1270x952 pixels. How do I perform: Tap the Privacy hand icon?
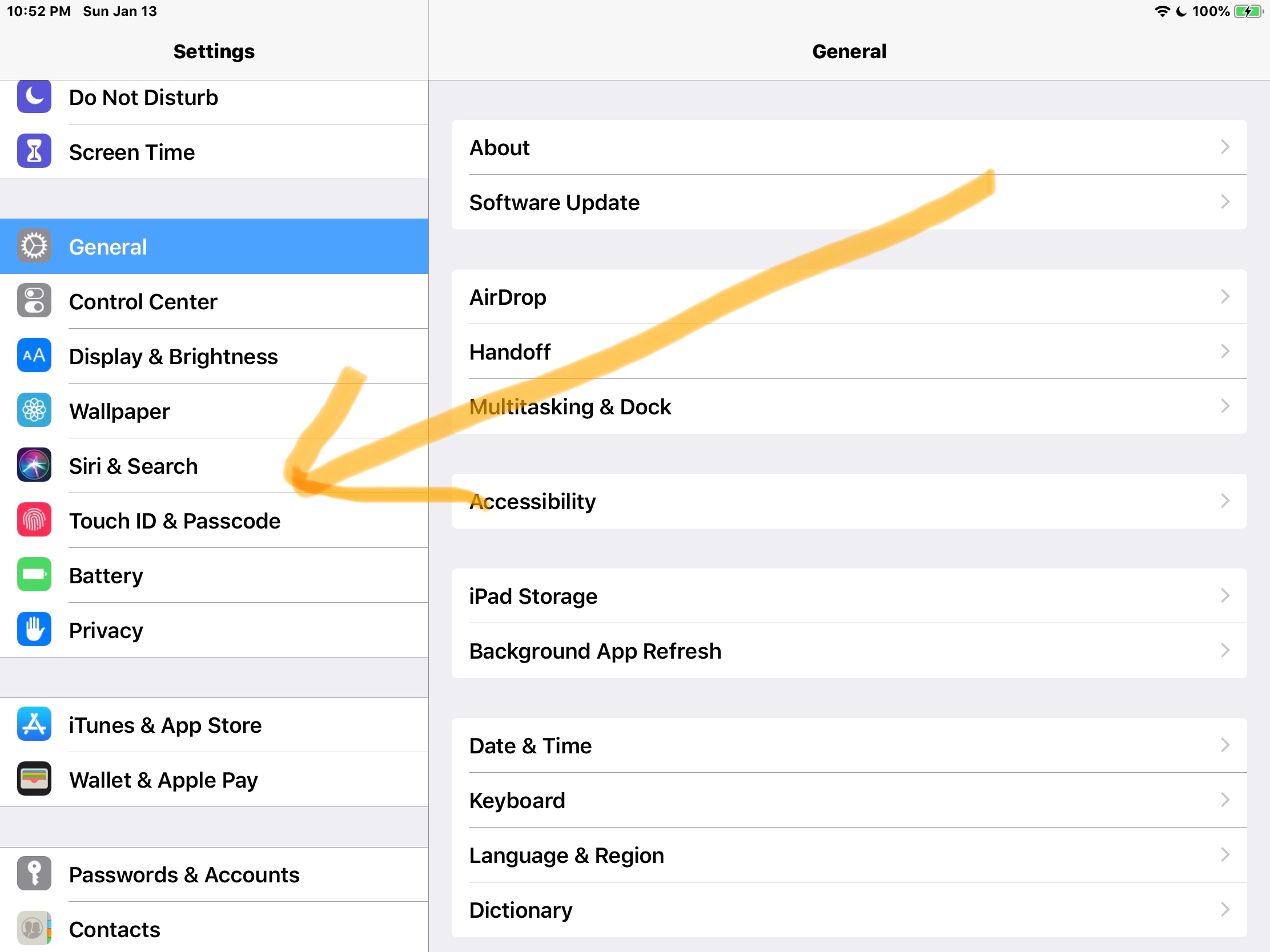point(34,630)
